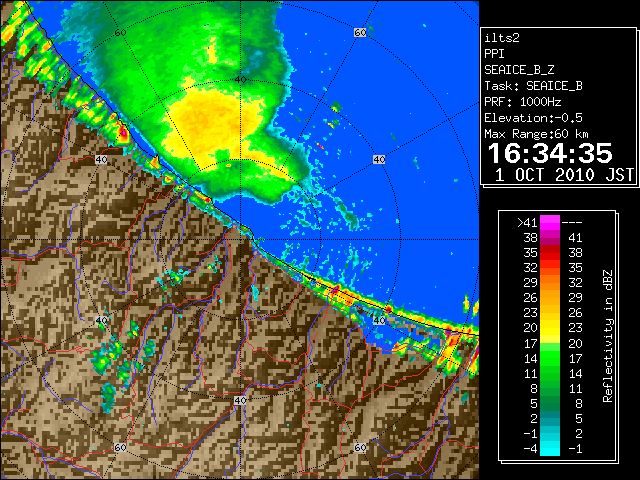Pick the dark green 5–8 dBZ swatch

[x=550, y=403]
